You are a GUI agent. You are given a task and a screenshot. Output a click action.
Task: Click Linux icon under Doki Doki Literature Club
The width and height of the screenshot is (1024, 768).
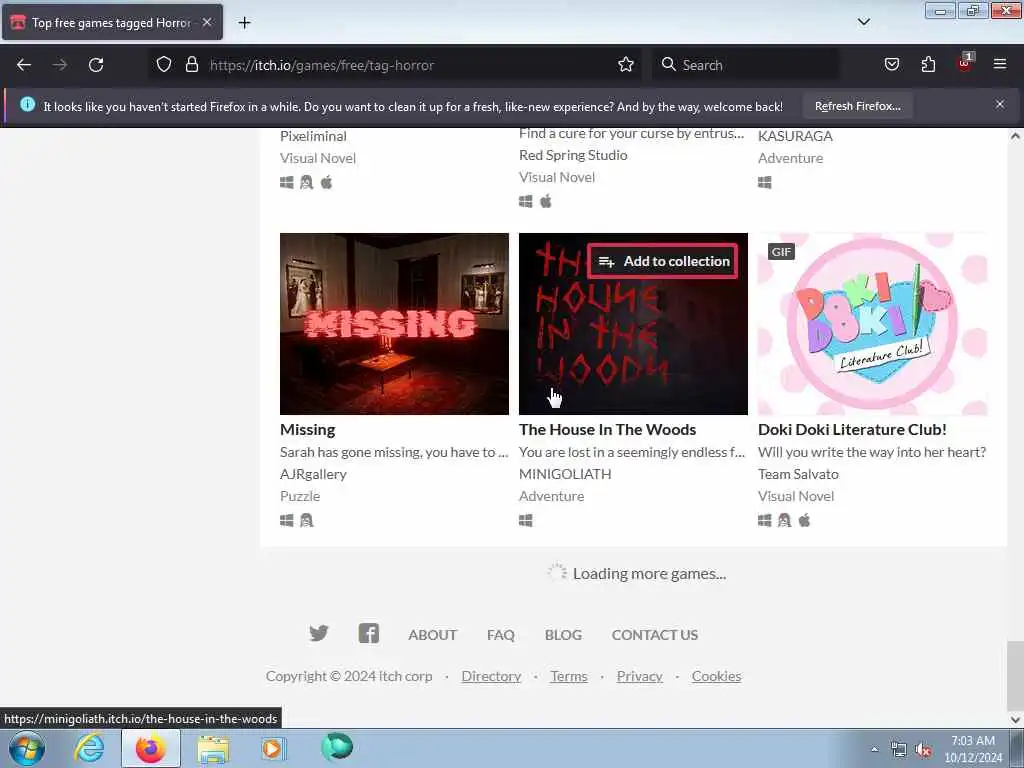(x=784, y=520)
